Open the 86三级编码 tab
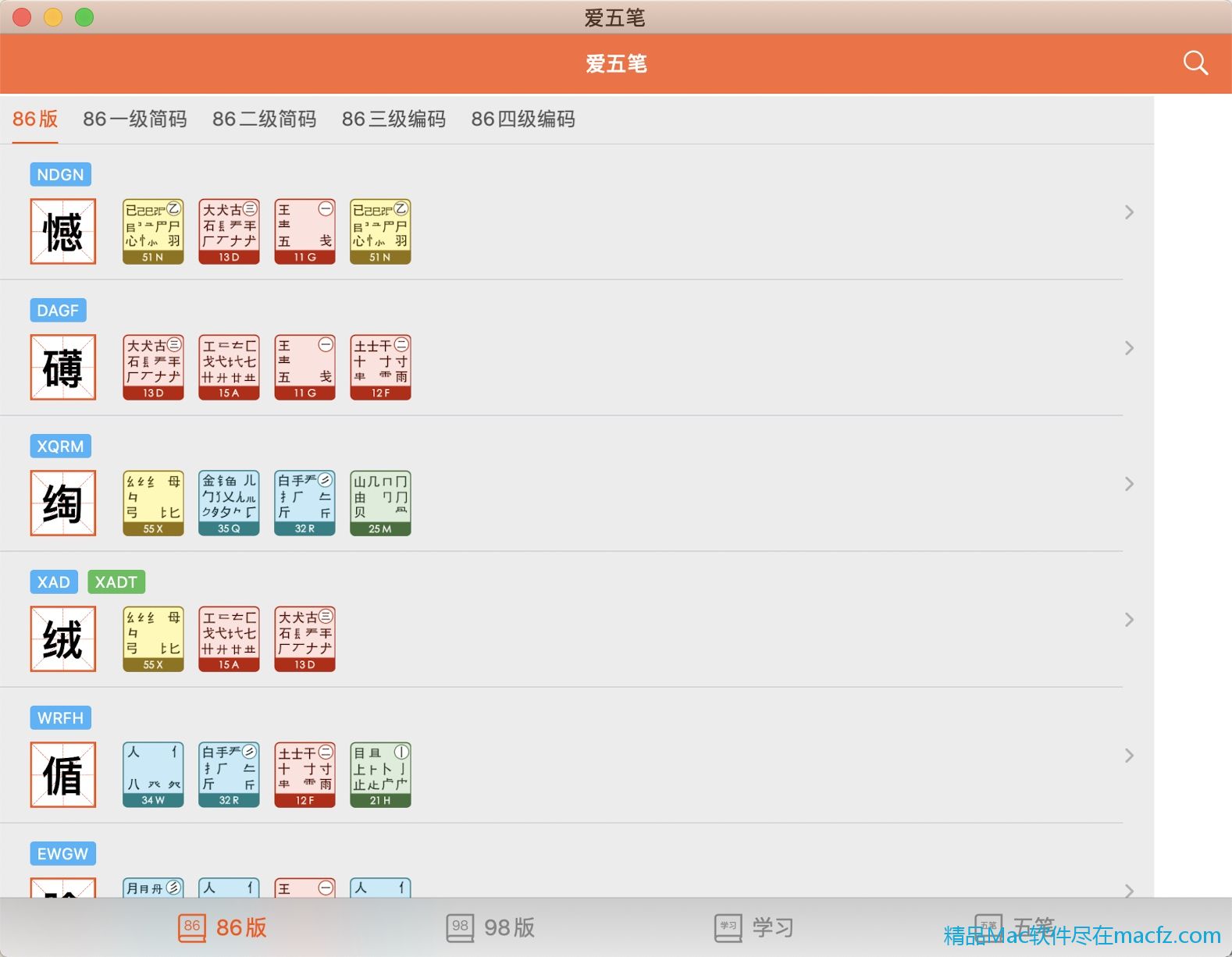 coord(394,119)
